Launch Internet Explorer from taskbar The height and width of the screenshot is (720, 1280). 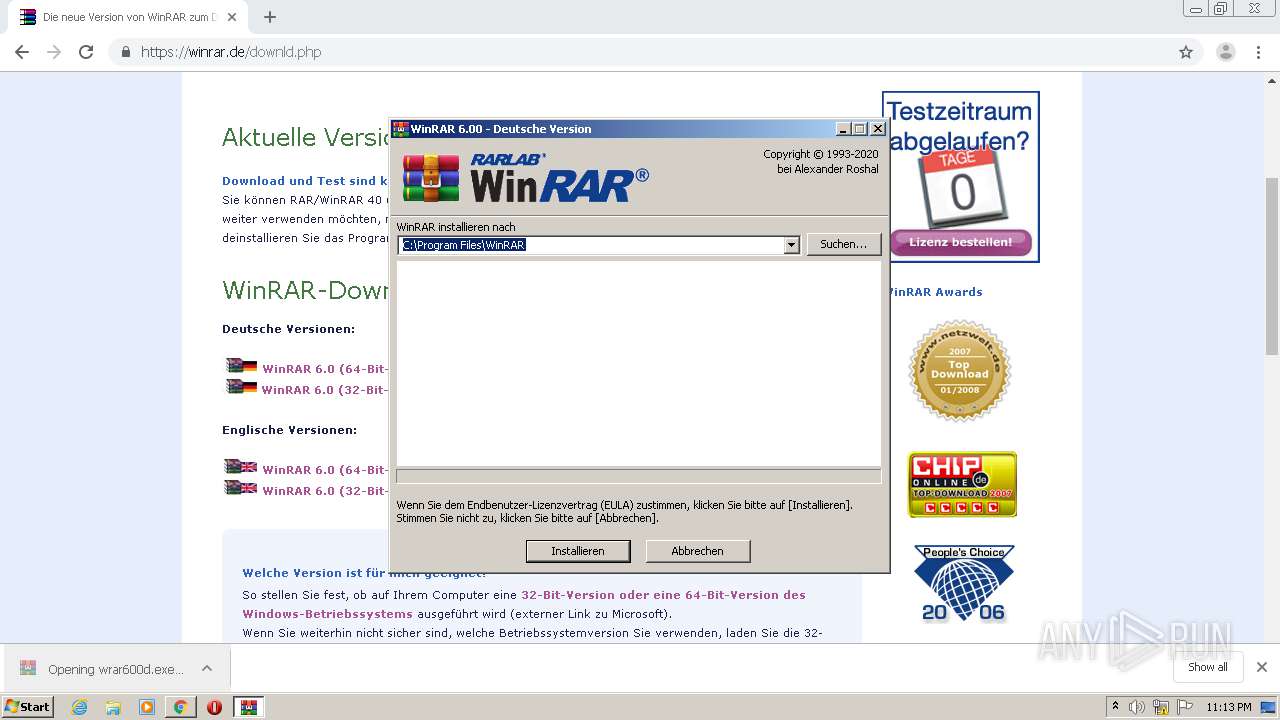(x=79, y=707)
